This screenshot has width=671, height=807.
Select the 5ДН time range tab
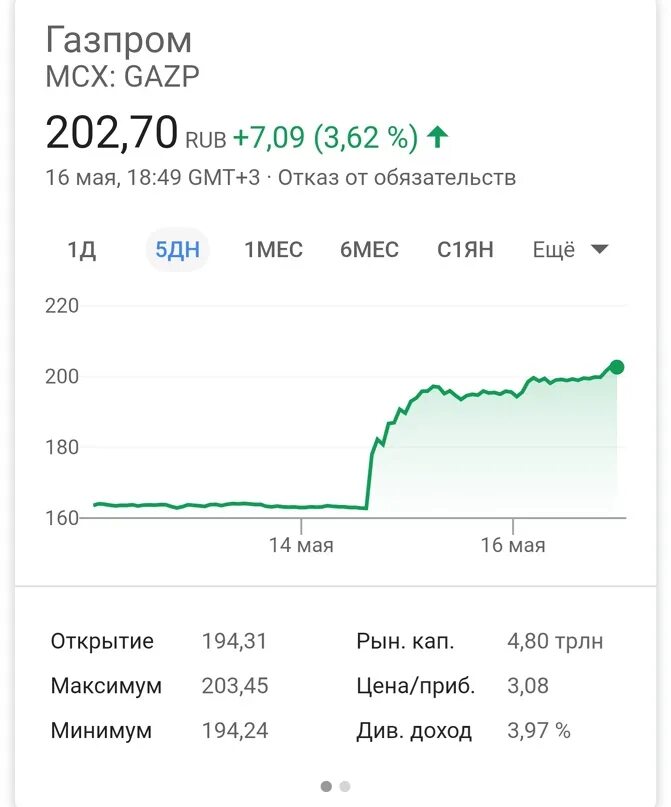pos(178,250)
